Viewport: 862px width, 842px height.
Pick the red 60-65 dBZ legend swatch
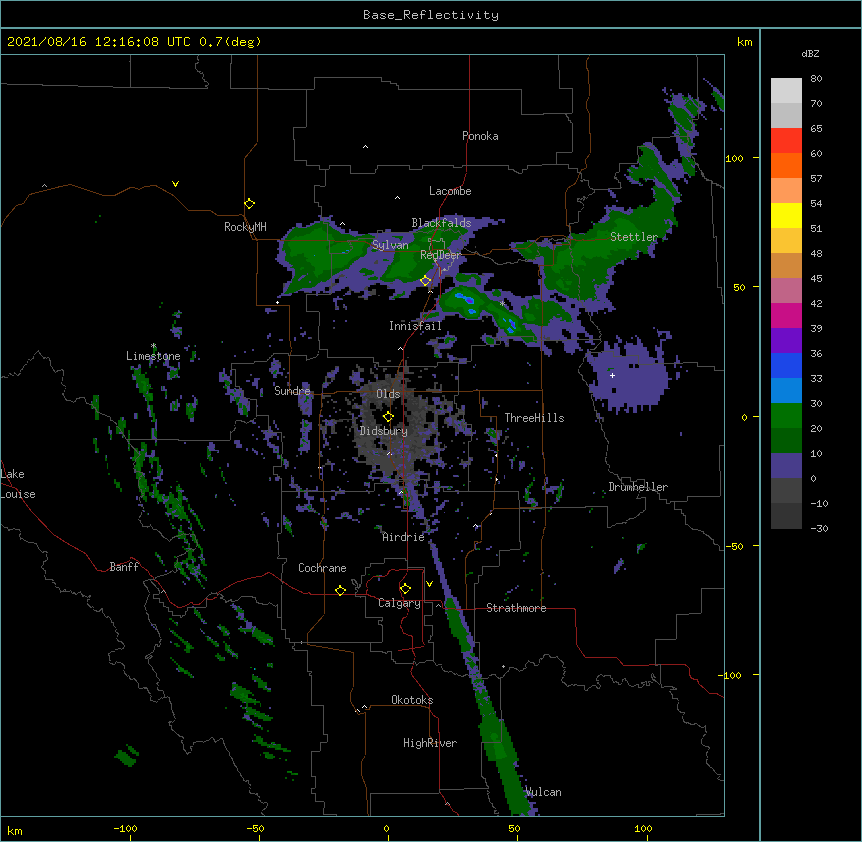pos(786,141)
